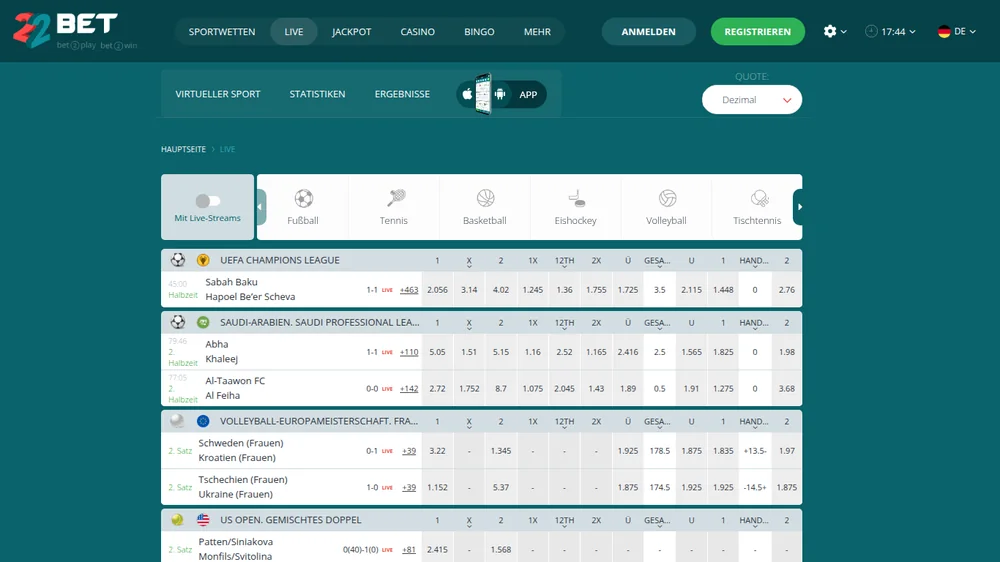This screenshot has height=562, width=1000.
Task: Select odds 2.056 for Sabah Baku
Action: click(x=437, y=290)
